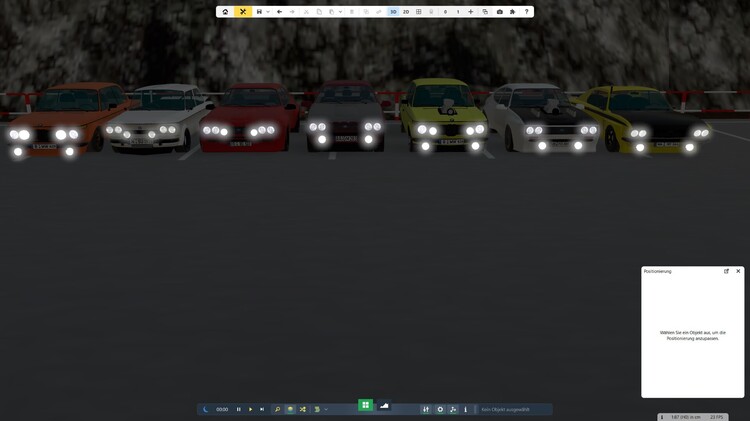Open the terrain landscape editor button
Image resolution: width=750 pixels, height=421 pixels.
click(x=384, y=406)
